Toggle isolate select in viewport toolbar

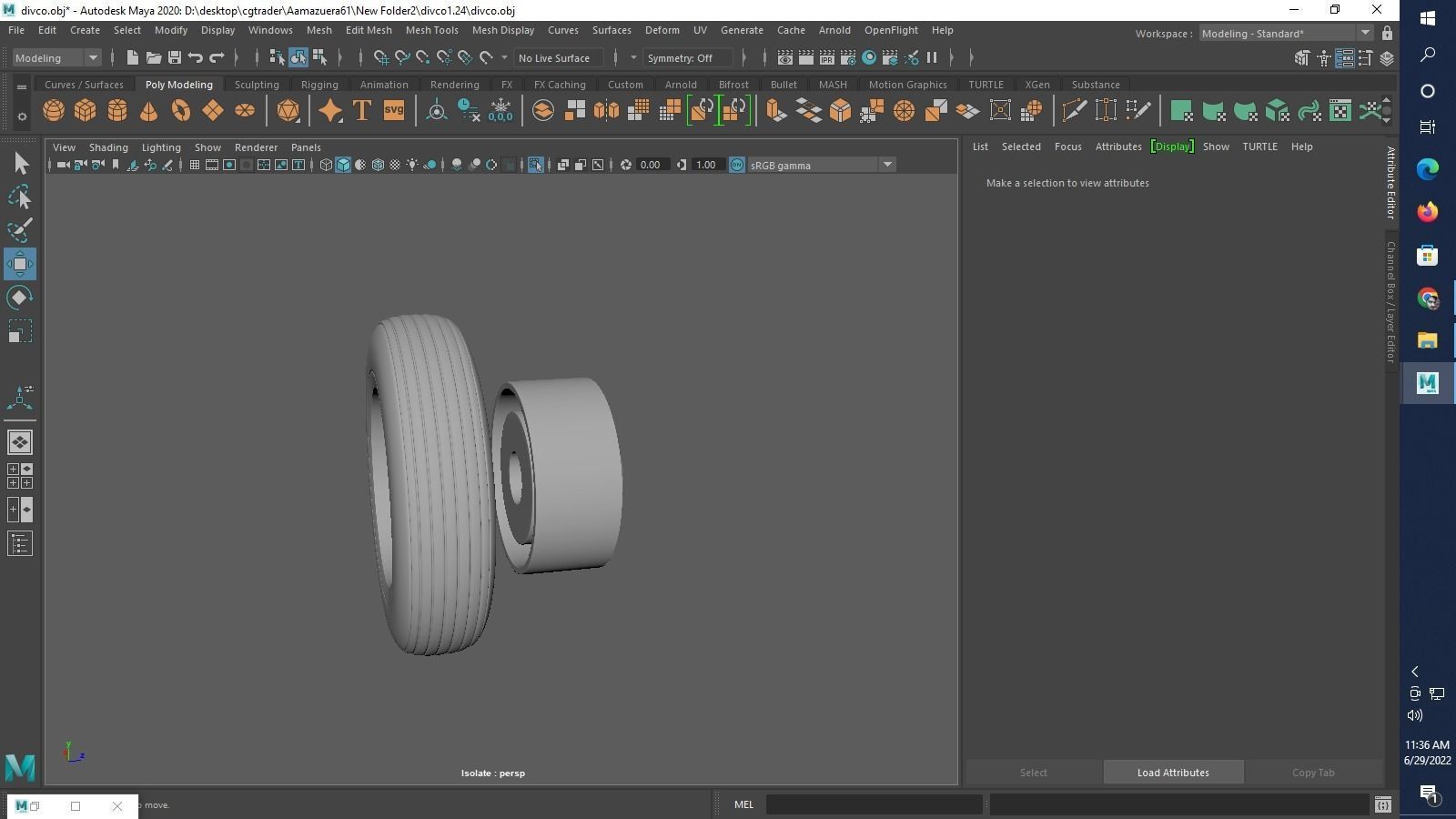point(535,165)
